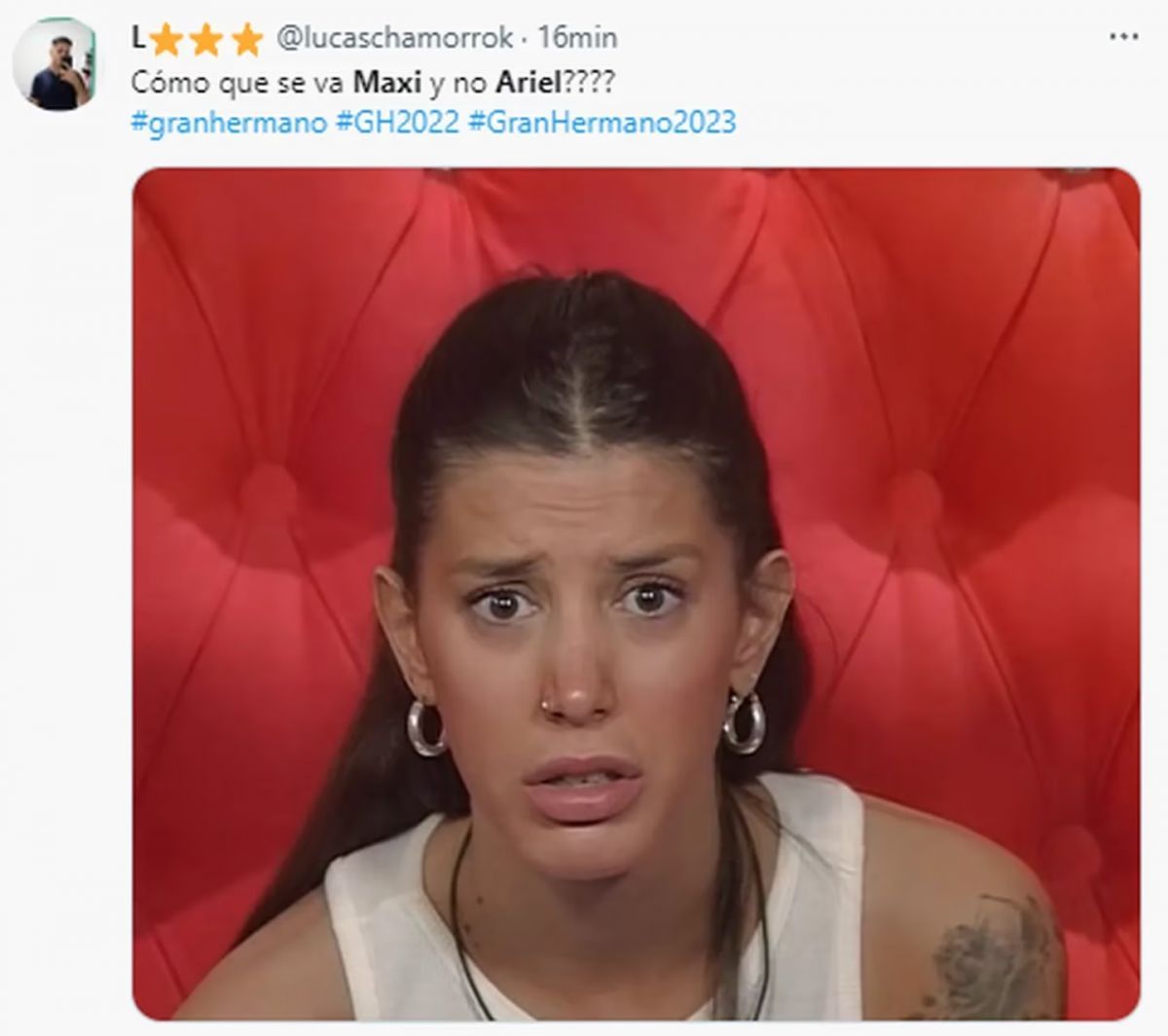
Task: Click the left hoop earring in the photo
Action: point(425,725)
